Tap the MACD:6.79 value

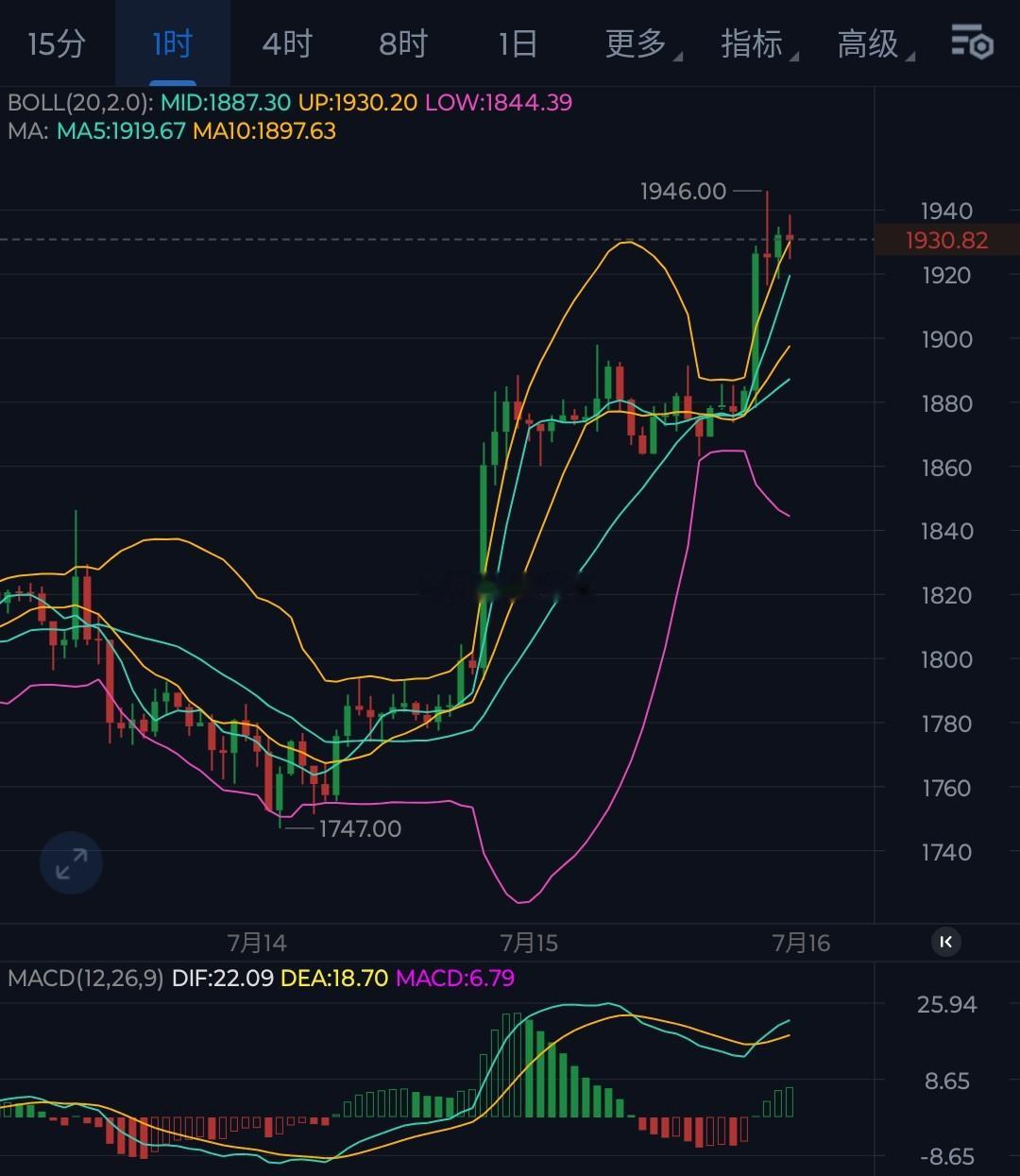[x=455, y=978]
